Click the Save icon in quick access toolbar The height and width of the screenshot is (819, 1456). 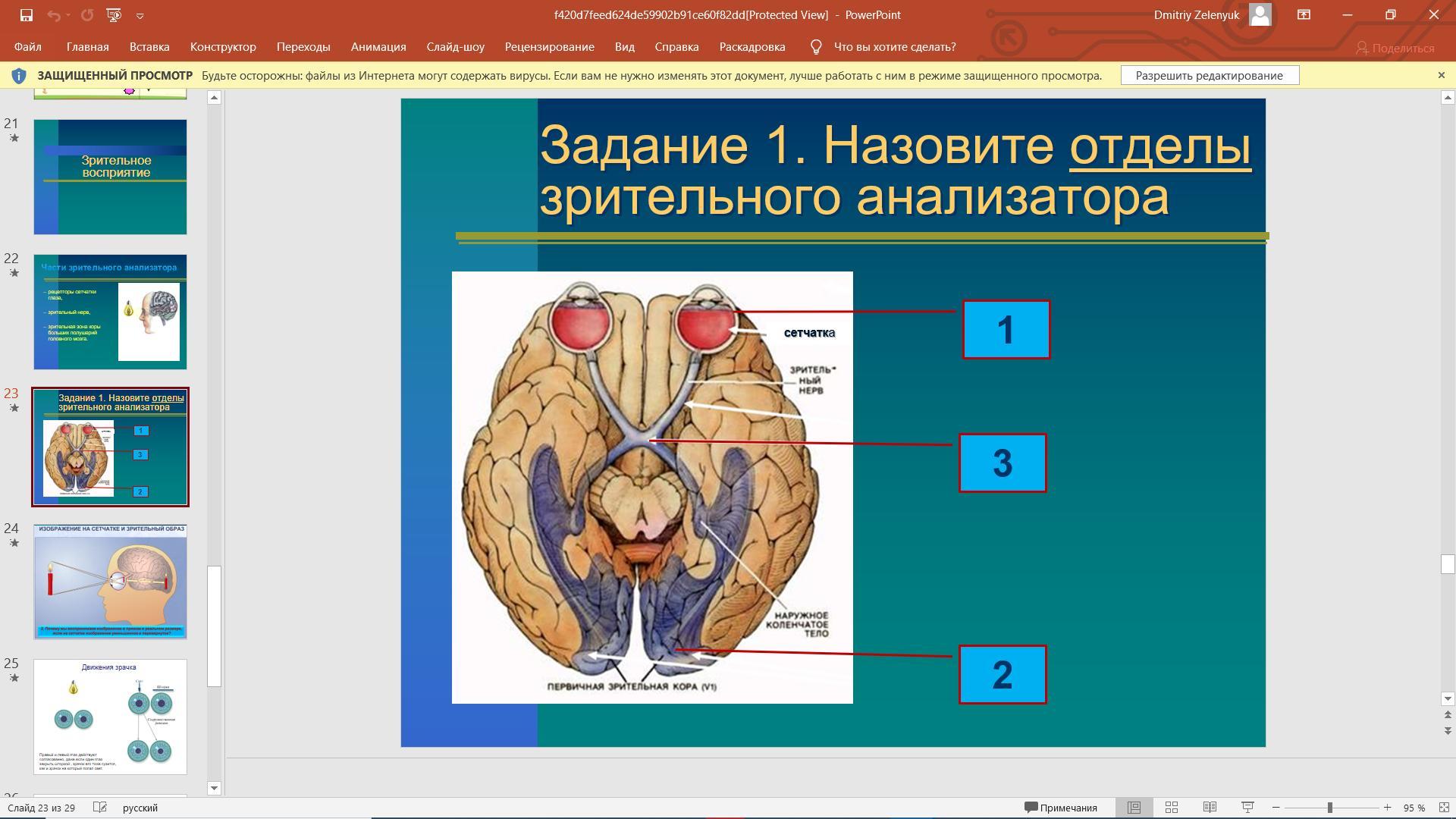[26, 15]
